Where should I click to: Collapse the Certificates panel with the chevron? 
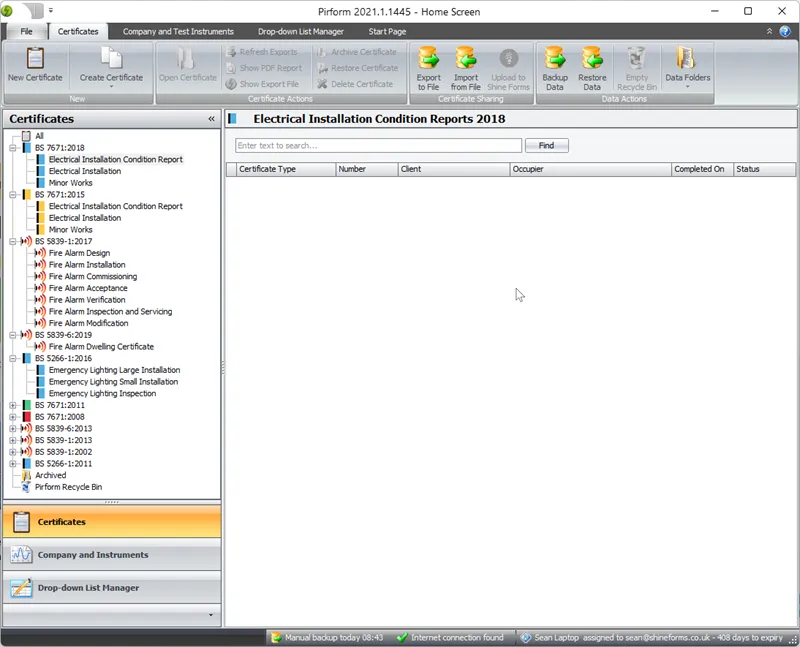click(211, 118)
